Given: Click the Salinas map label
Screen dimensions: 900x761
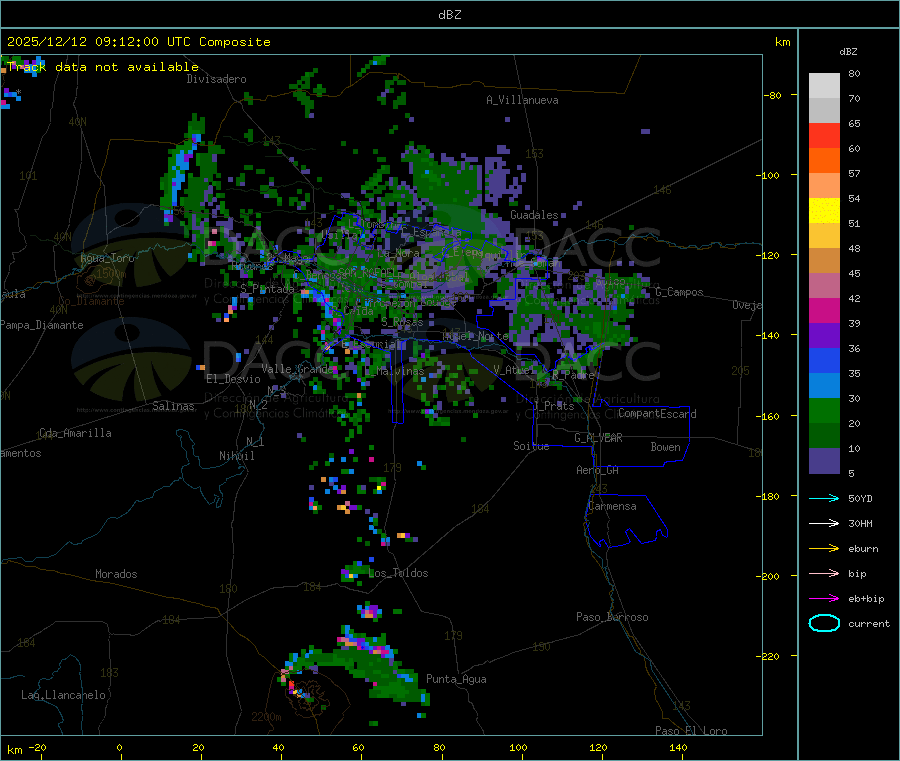Looking at the screenshot, I should (173, 406).
